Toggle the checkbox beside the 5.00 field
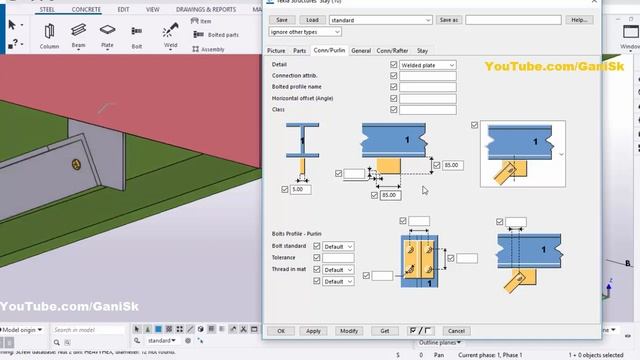Image resolution: width=640 pixels, height=360 pixels. click(x=284, y=189)
